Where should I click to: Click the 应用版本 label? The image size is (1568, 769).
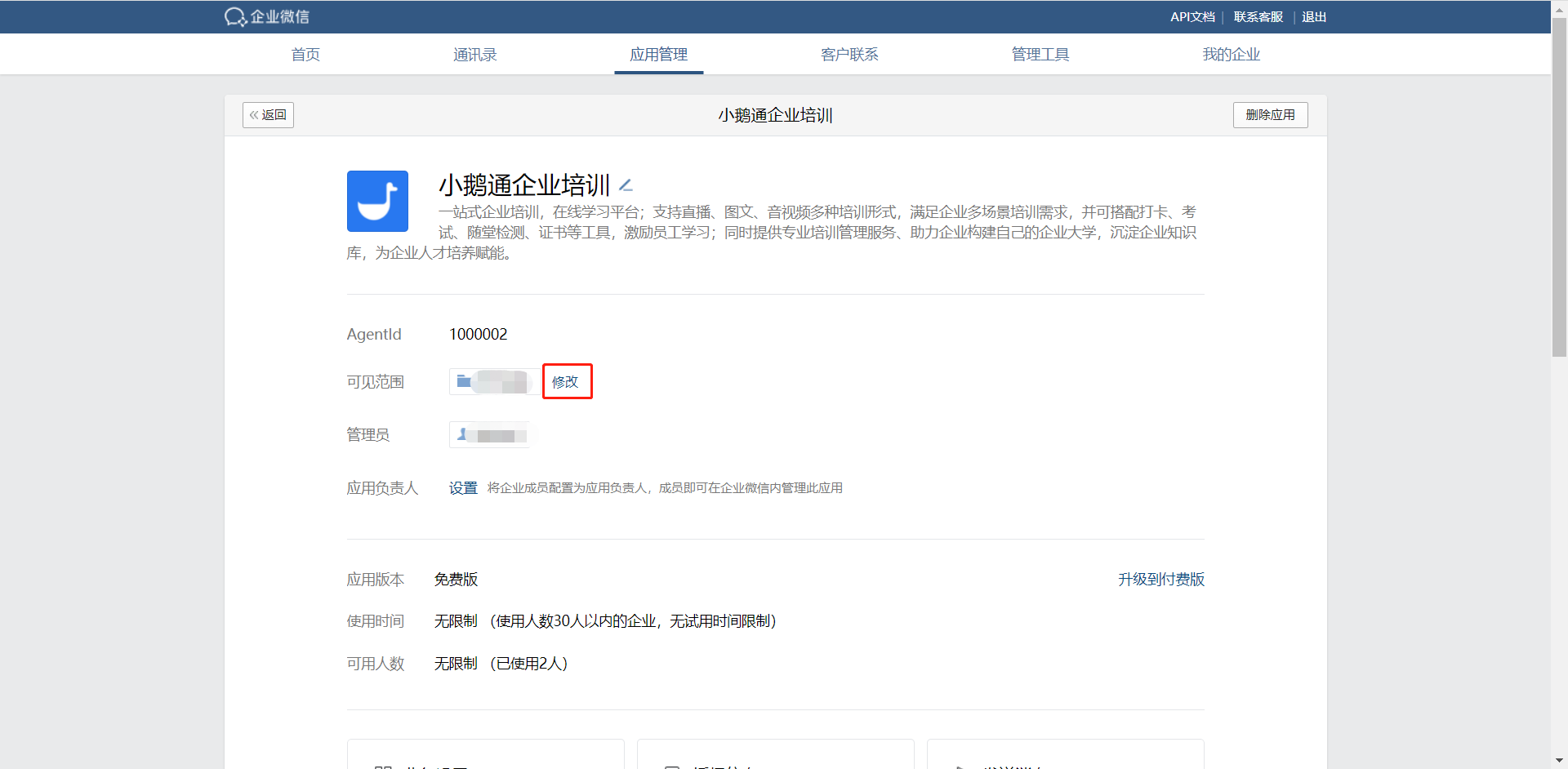point(376,580)
